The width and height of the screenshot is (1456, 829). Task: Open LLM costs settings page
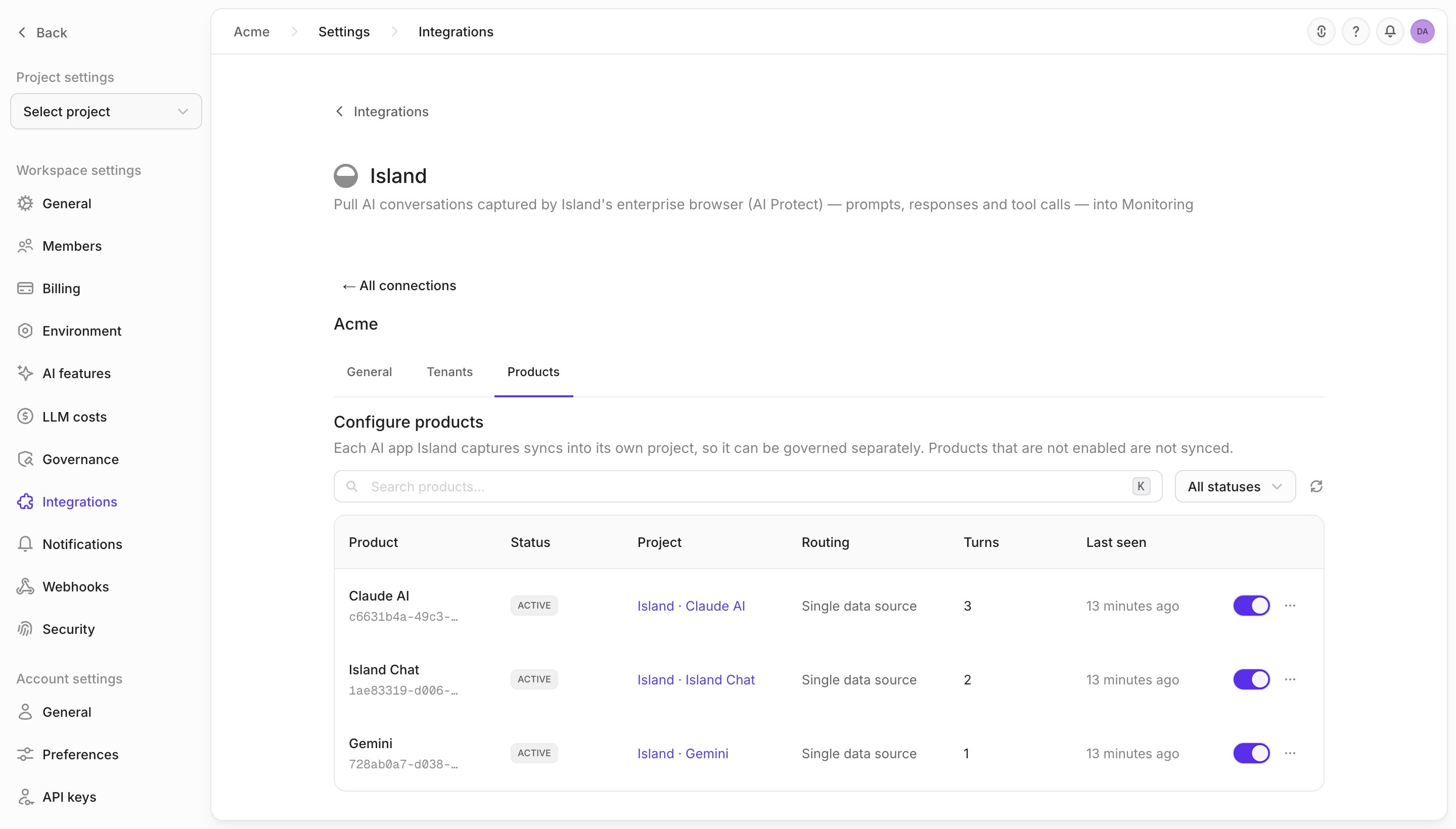pos(74,416)
